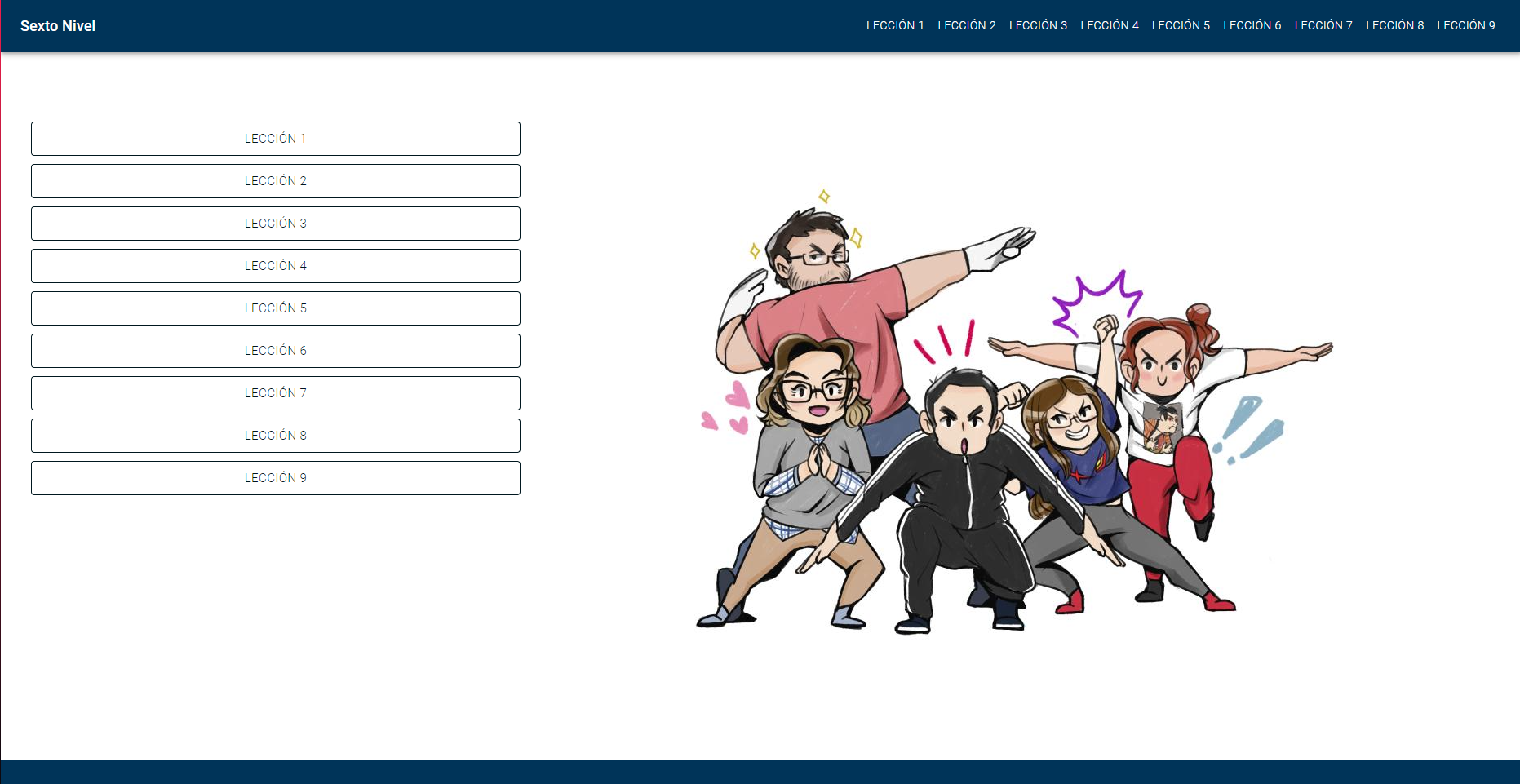Screen dimensions: 1520x784
Task: Click the outlined LECCIÓN 3 button in the list
Action: 276,224
